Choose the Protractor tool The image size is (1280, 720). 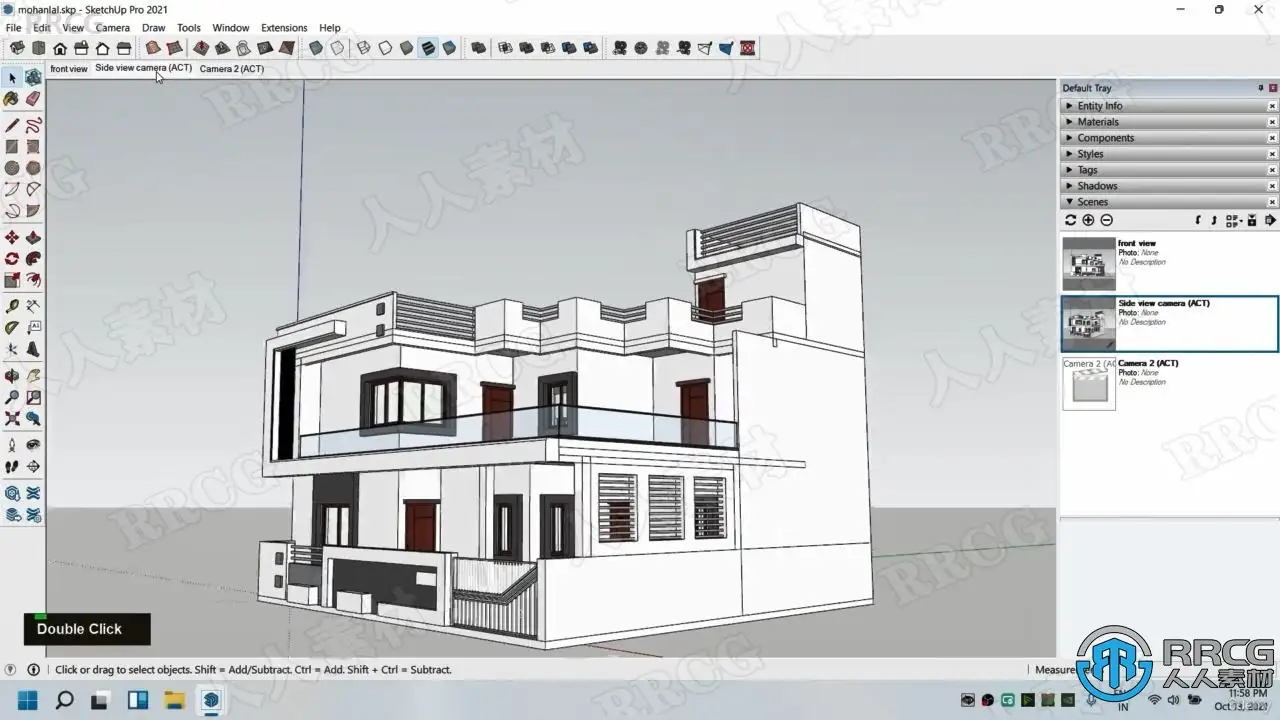(12, 327)
